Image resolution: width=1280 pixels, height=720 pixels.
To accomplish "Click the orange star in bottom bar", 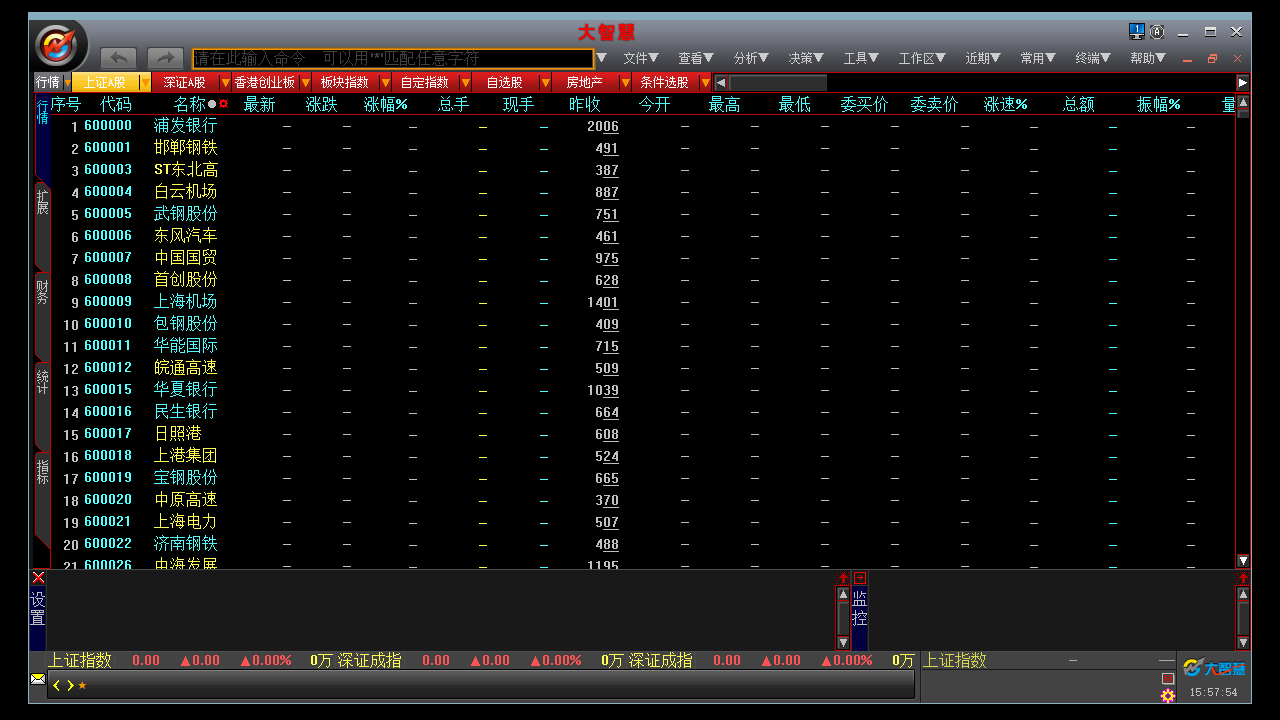I will coord(82,685).
